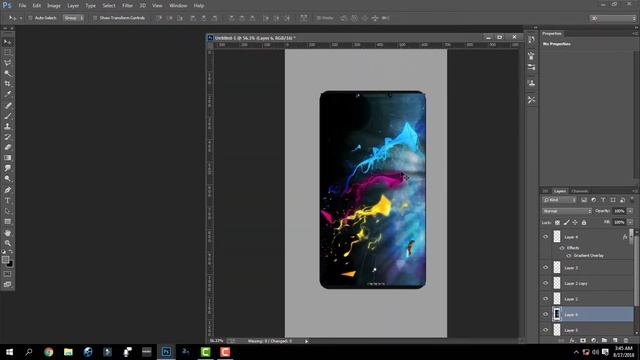Viewport: 640px width, 360px height.
Task: Select the Lasso tool
Action: (7, 63)
